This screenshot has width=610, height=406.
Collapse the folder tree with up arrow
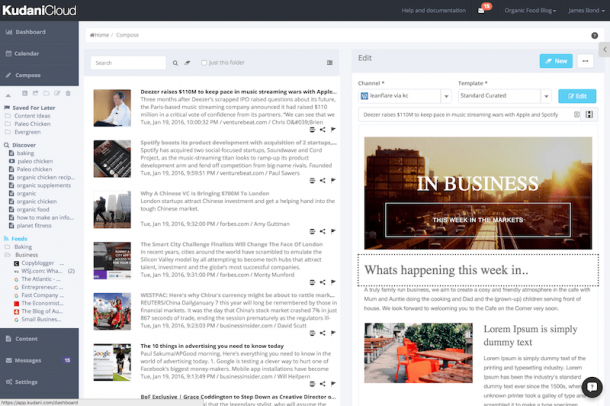pyautogui.click(x=8, y=94)
